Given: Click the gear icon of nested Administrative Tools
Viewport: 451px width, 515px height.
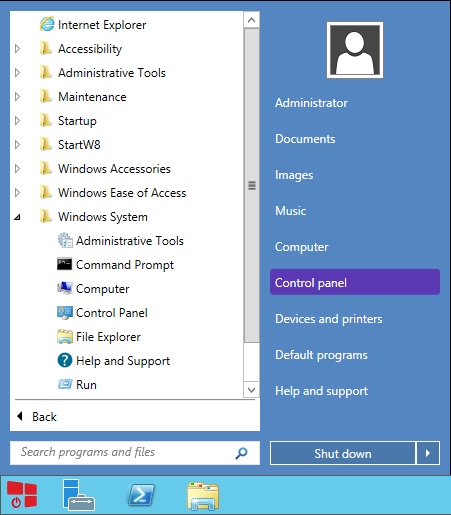Looking at the screenshot, I should (x=65, y=240).
